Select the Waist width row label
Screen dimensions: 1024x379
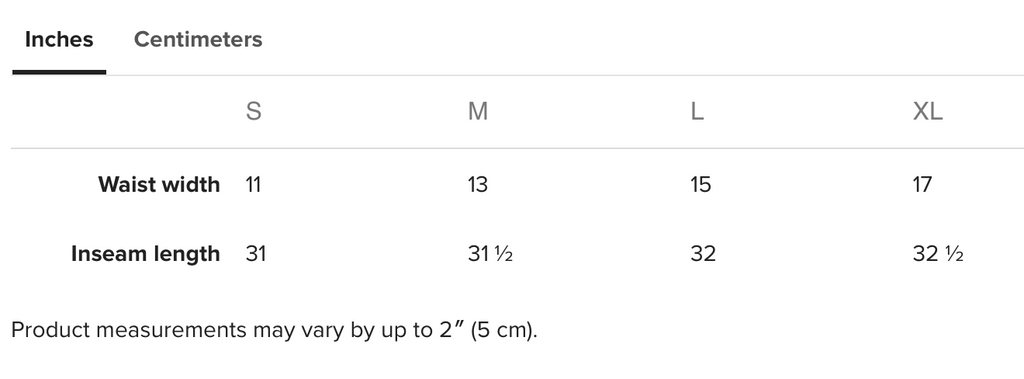[x=159, y=185]
